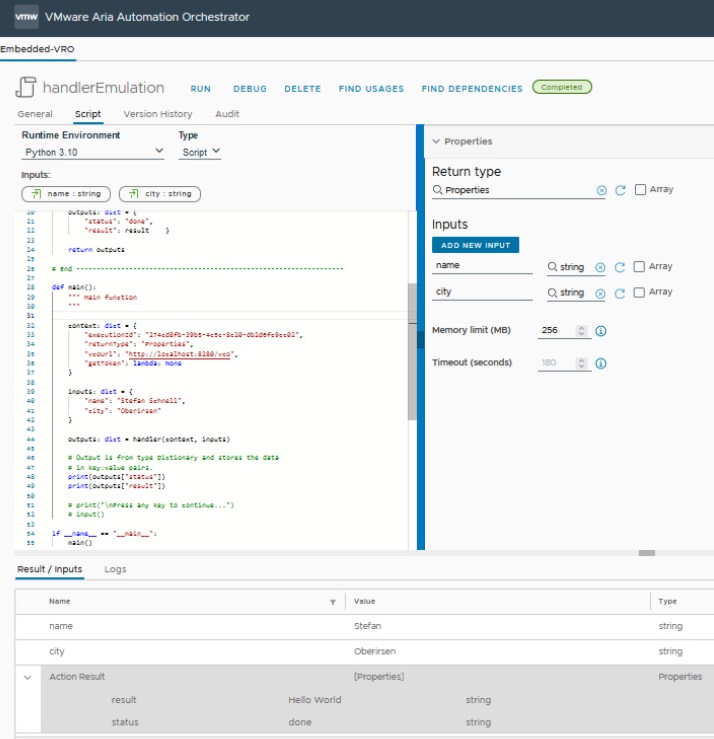The width and height of the screenshot is (714, 739).
Task: Click the Return type search magnifier icon
Action: click(437, 189)
